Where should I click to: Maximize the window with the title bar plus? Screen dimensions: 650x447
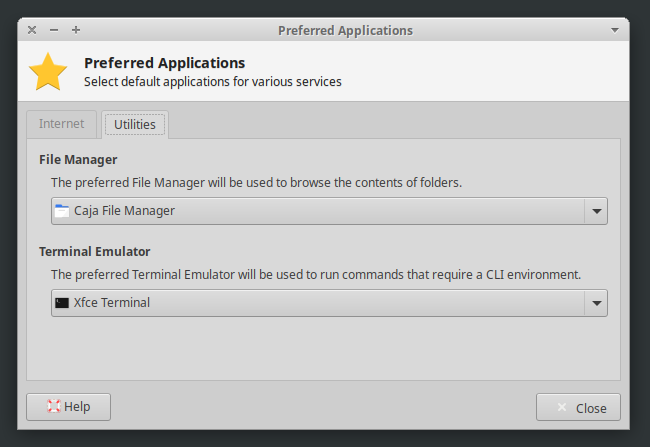76,30
